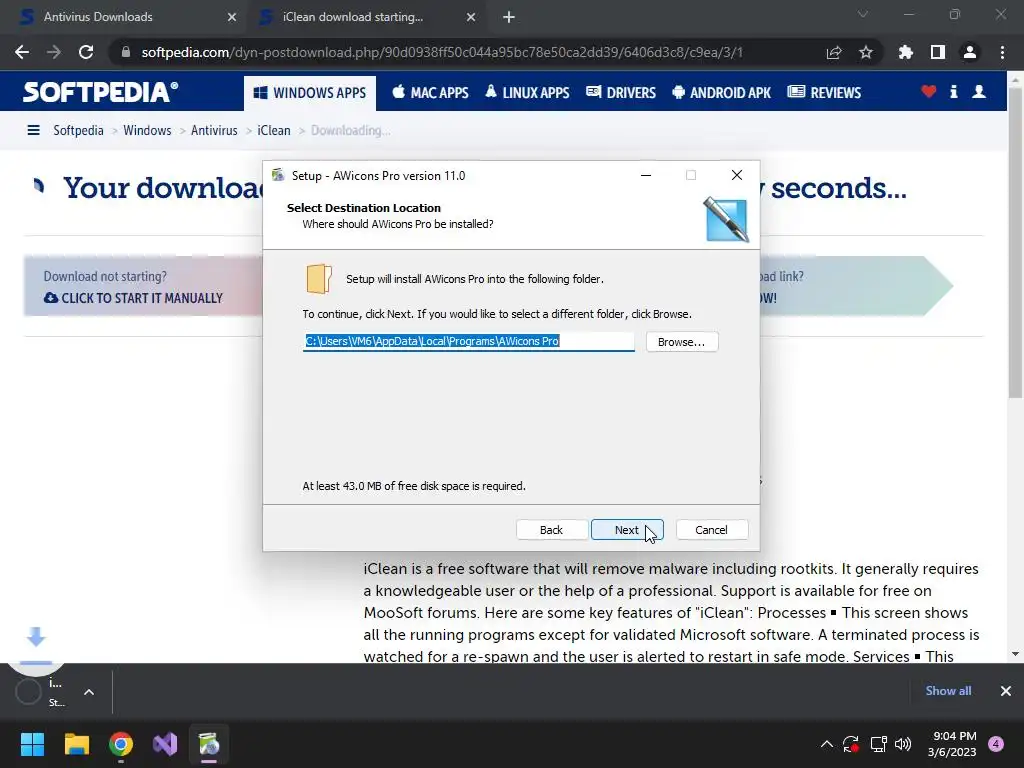Open Chrome three-dot menu

click(1002, 52)
